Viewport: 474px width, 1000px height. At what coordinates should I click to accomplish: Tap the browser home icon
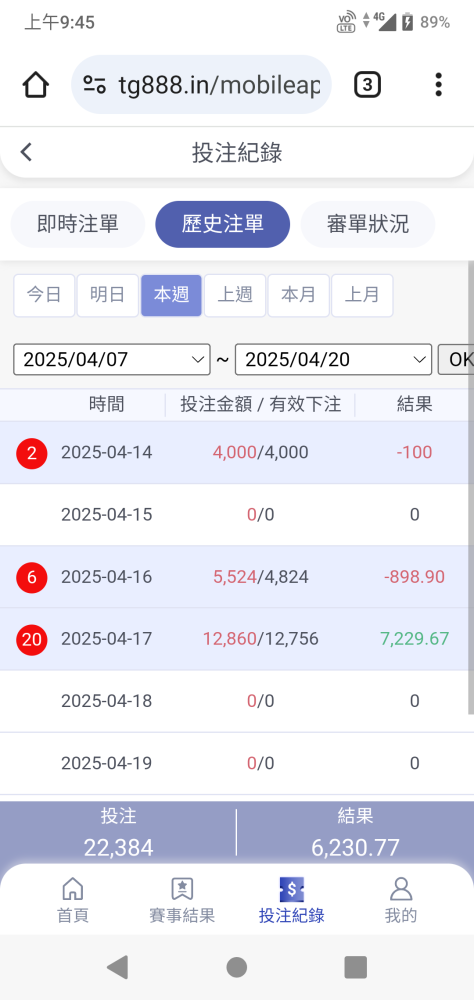(x=36, y=85)
